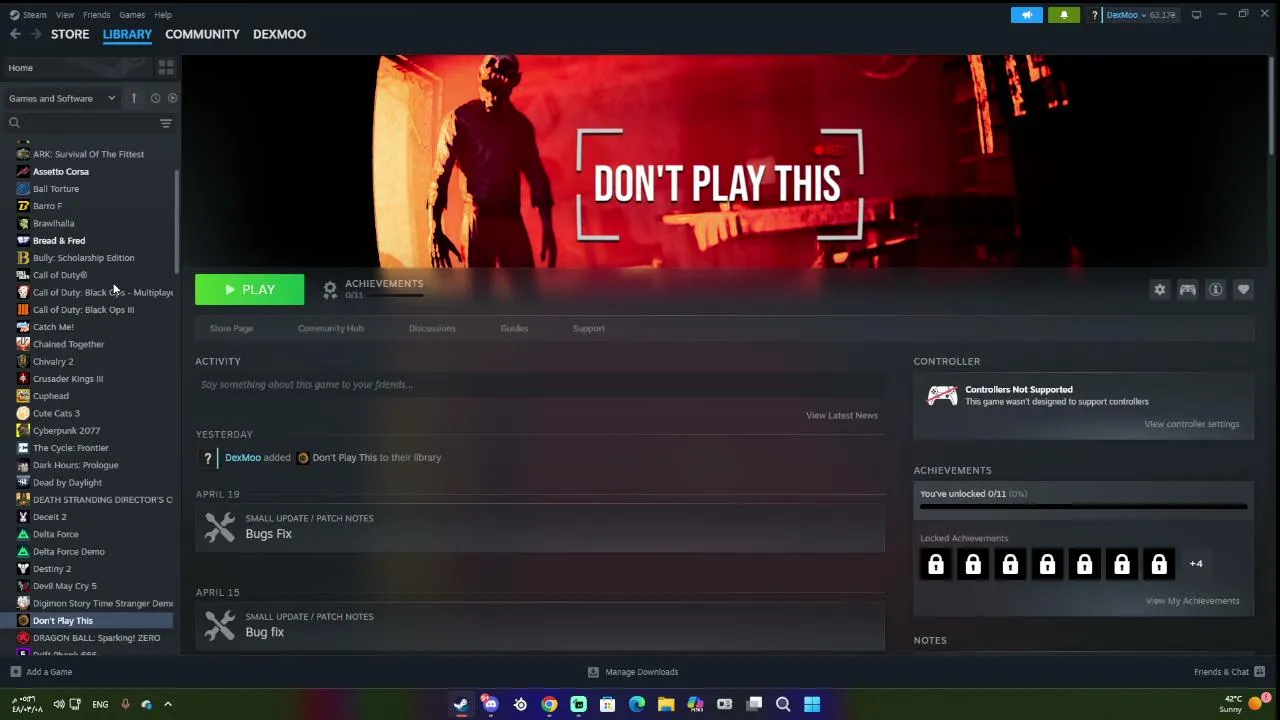This screenshot has width=1280, height=720.
Task: Switch to the COMMUNITY tab
Action: pos(202,34)
